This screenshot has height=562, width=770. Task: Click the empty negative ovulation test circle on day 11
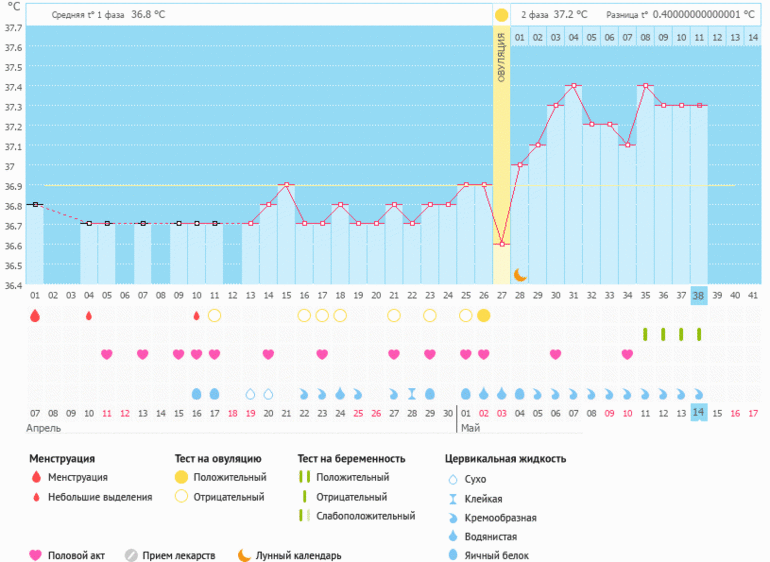click(214, 315)
